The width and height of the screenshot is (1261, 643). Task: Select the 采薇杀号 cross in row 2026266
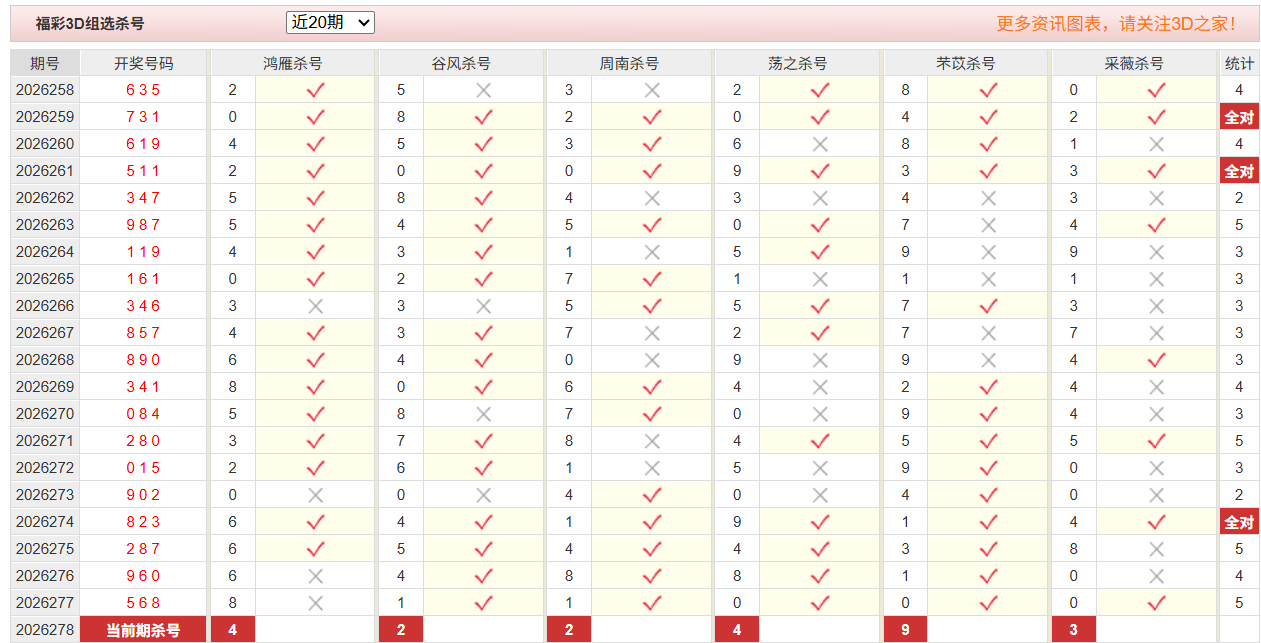click(1157, 306)
